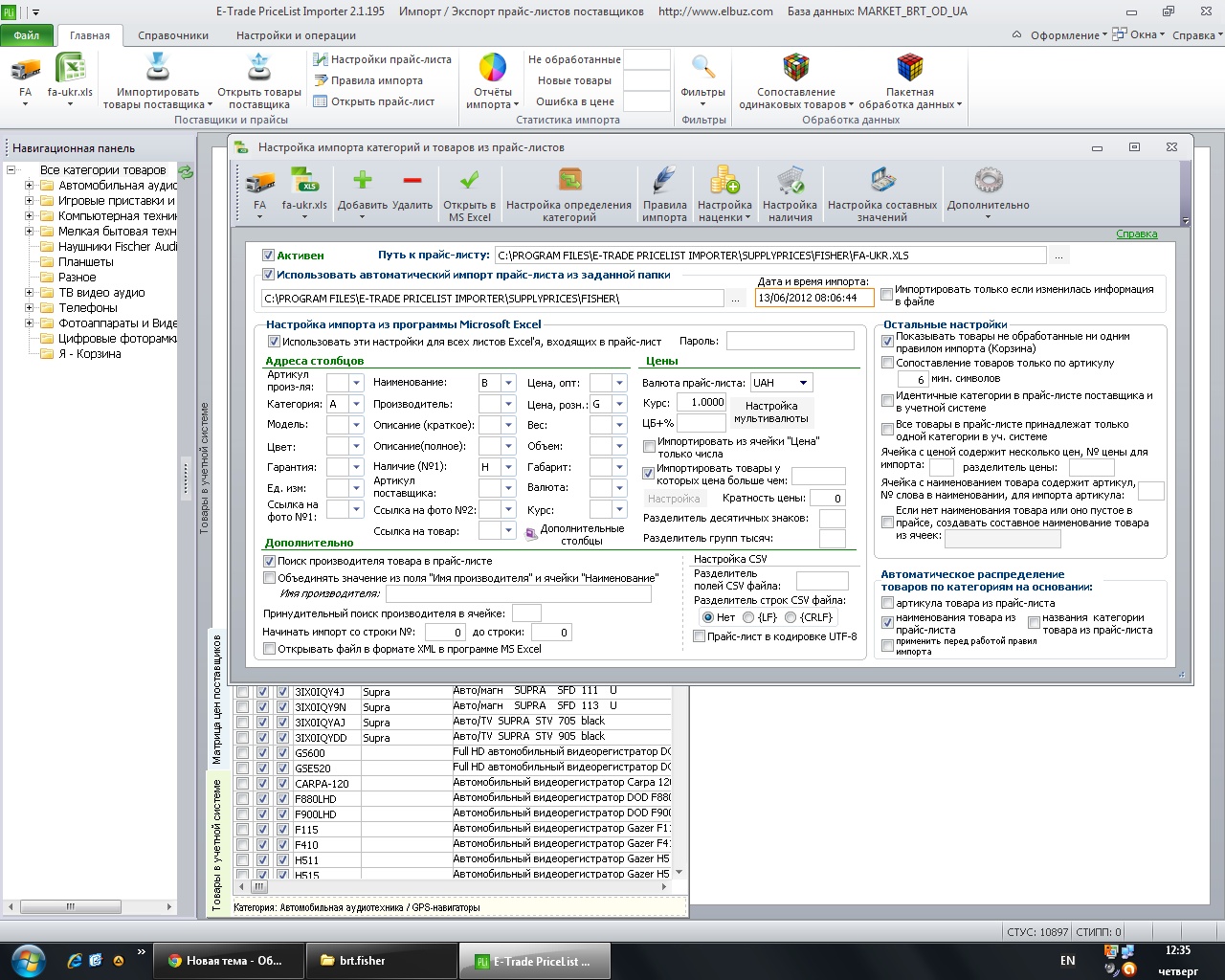The width and height of the screenshot is (1225, 980).
Task: Toggle import only if file info changed
Action: coord(887,295)
